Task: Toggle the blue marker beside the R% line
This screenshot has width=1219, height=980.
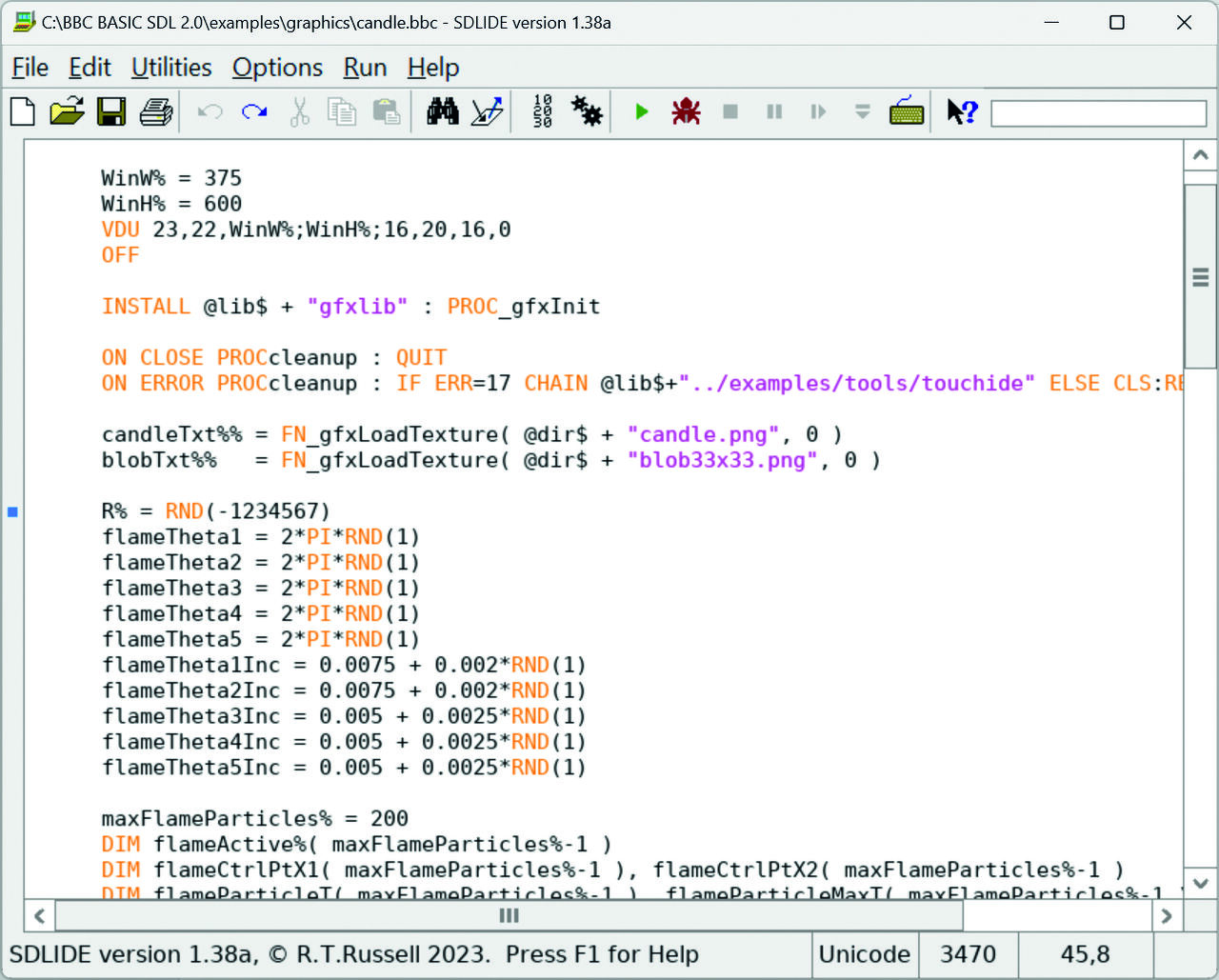Action: click(13, 512)
